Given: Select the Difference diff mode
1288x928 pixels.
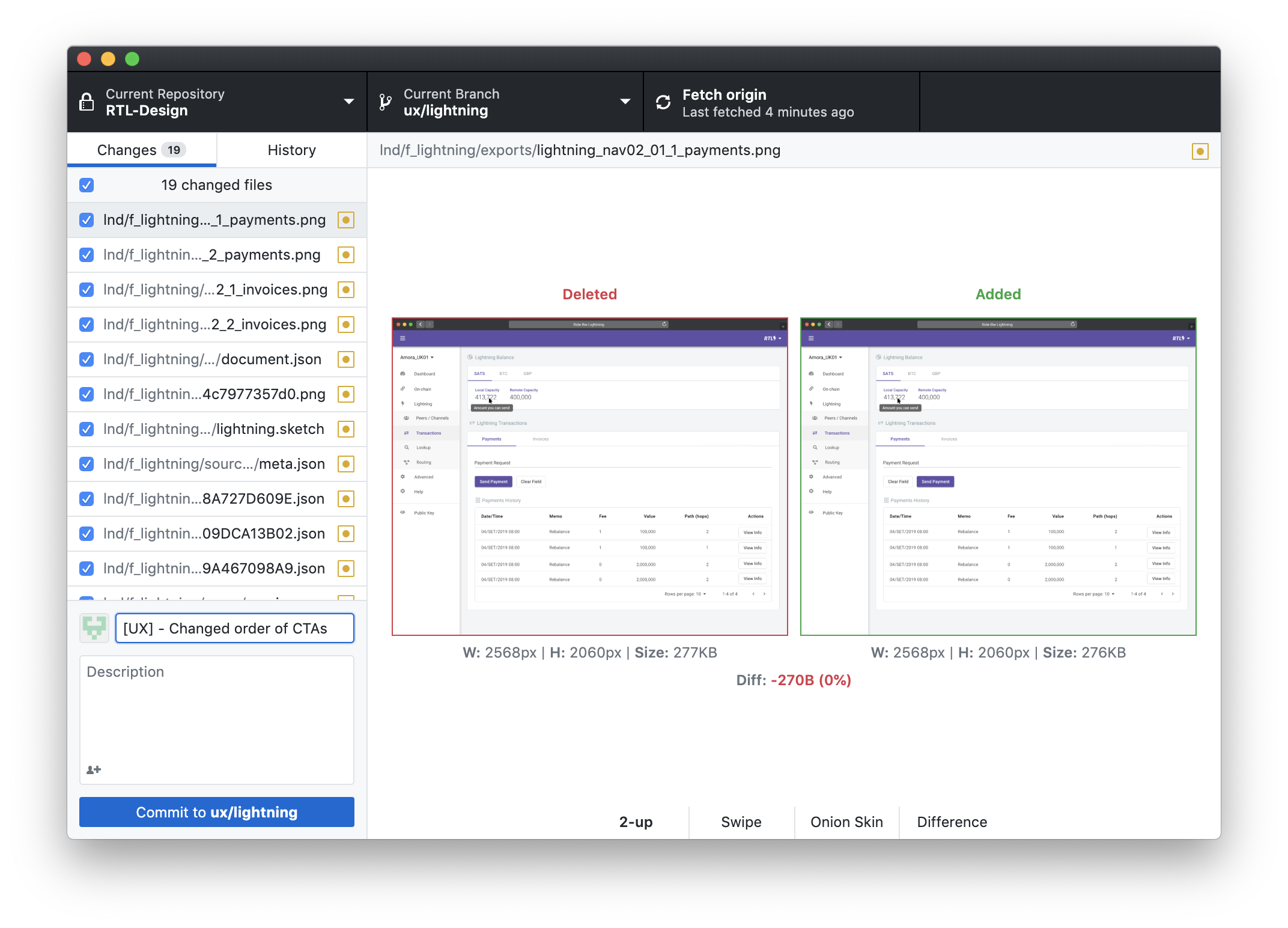Looking at the screenshot, I should 952,822.
